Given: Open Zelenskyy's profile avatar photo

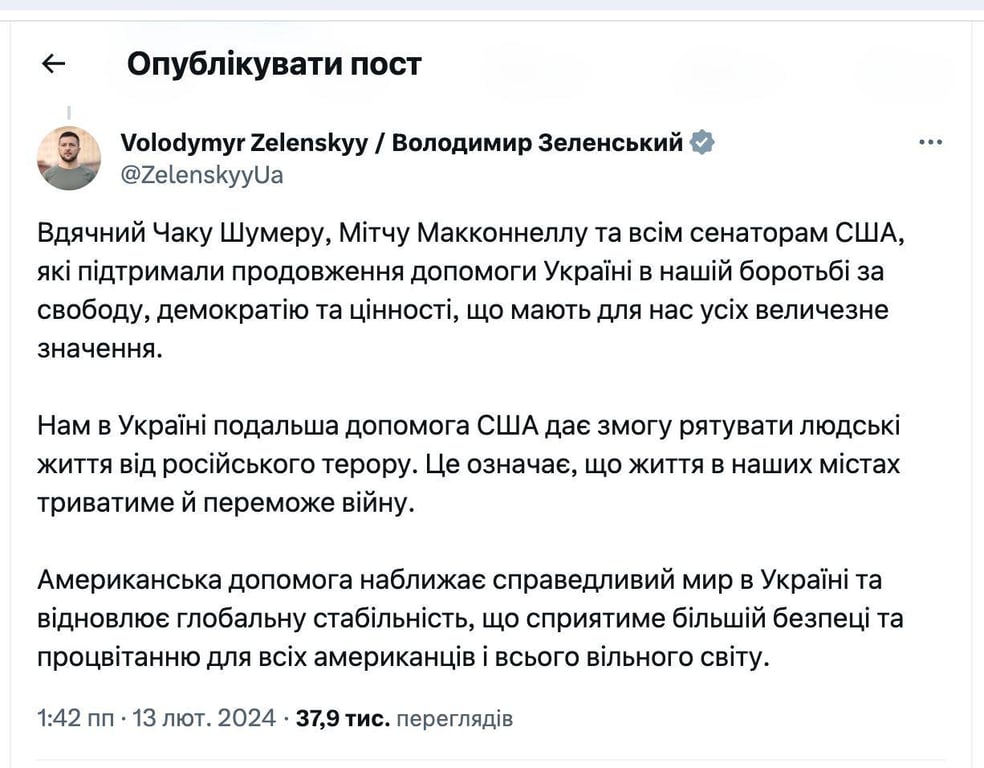Looking at the screenshot, I should point(69,159).
